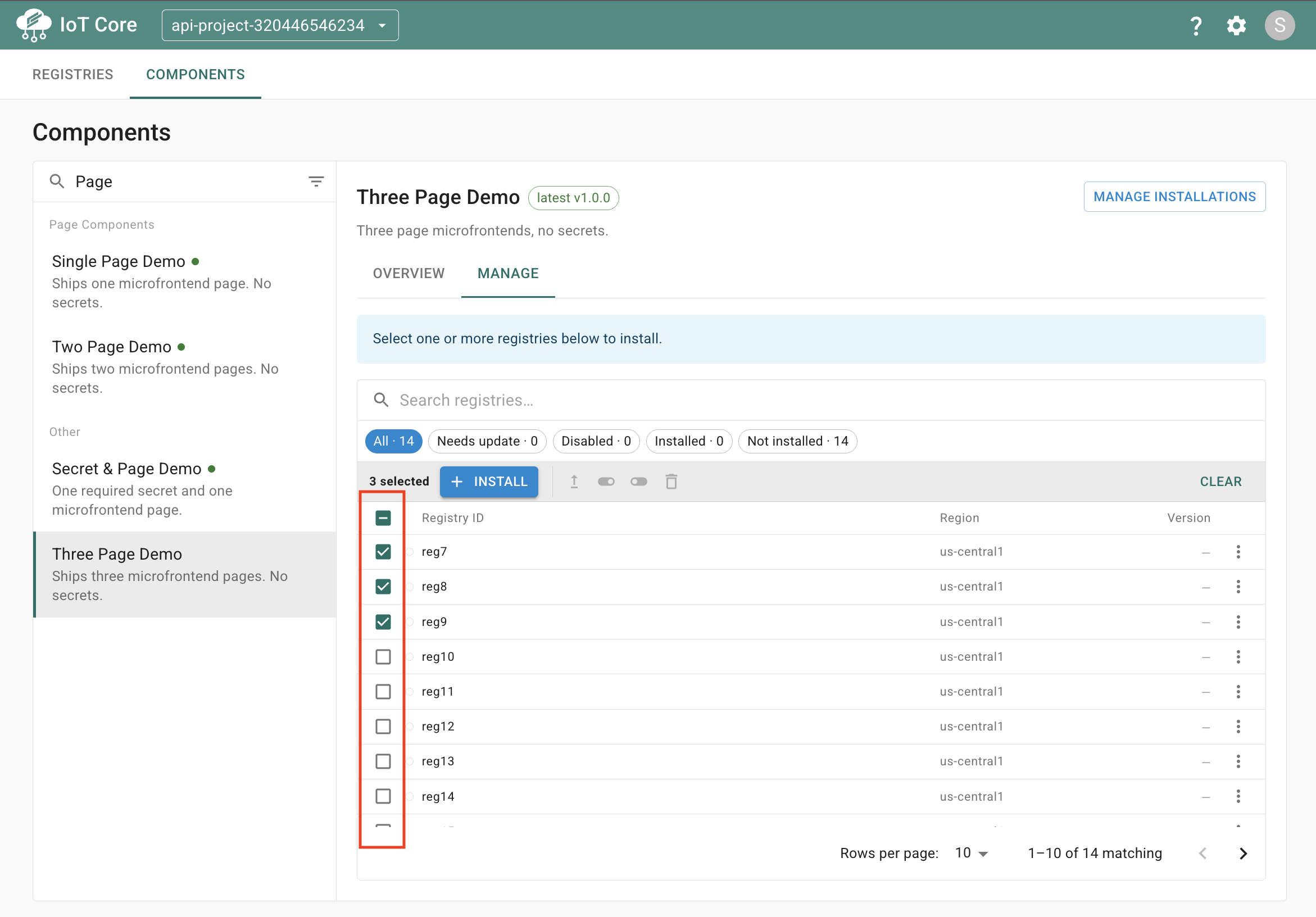This screenshot has height=917, width=1316.
Task: Click the Manage Installations button
Action: coord(1174,197)
